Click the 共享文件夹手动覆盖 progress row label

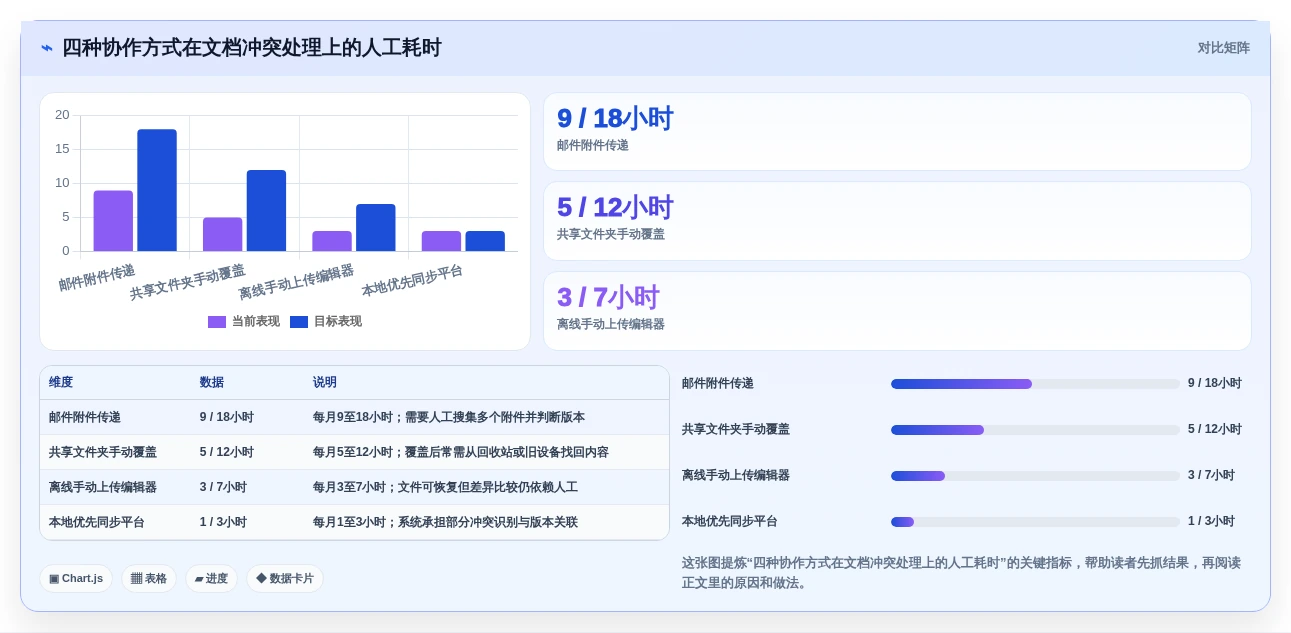coord(736,430)
